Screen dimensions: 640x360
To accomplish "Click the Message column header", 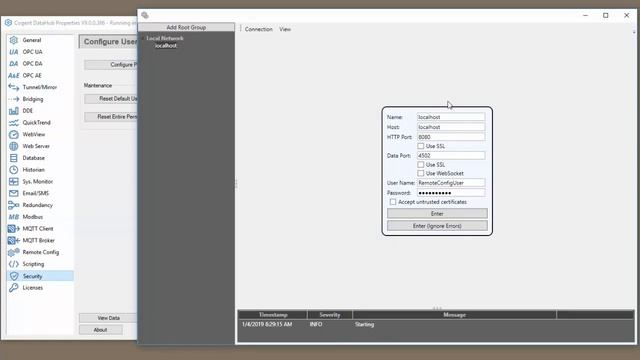I will click(454, 315).
